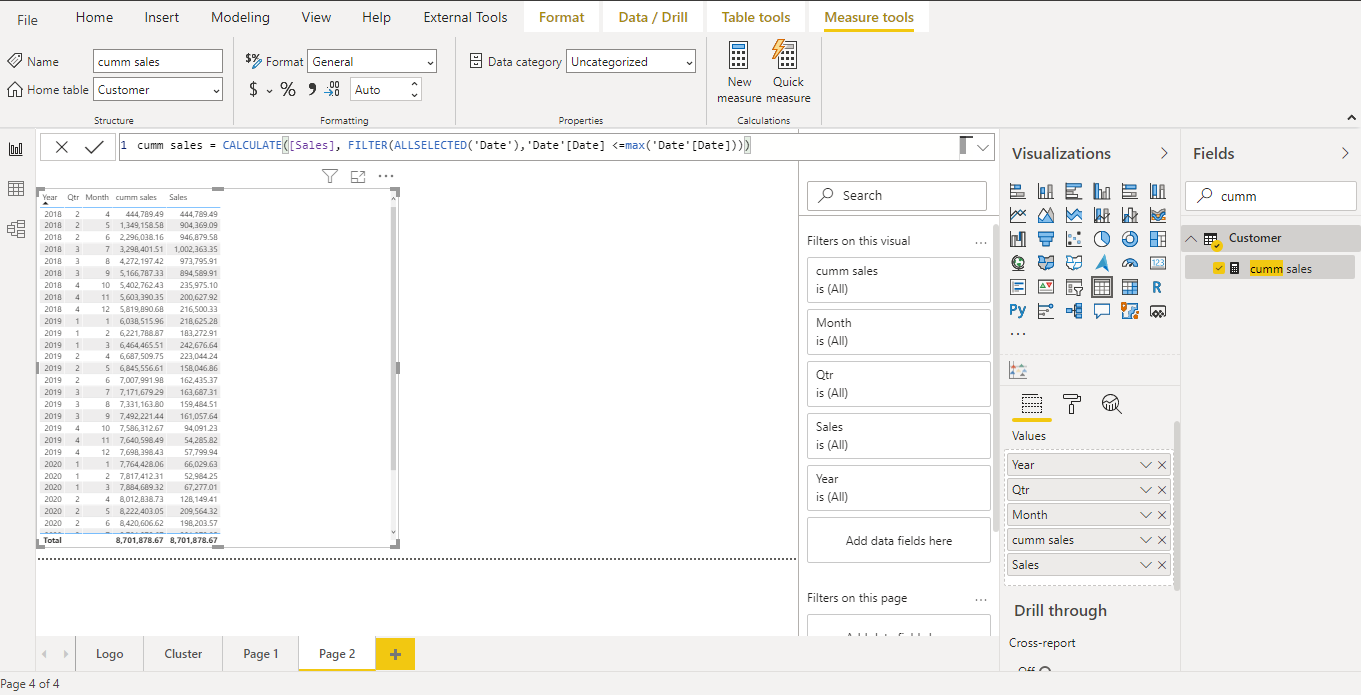The height and width of the screenshot is (695, 1361).
Task: Select the matrix visual
Action: click(1129, 287)
